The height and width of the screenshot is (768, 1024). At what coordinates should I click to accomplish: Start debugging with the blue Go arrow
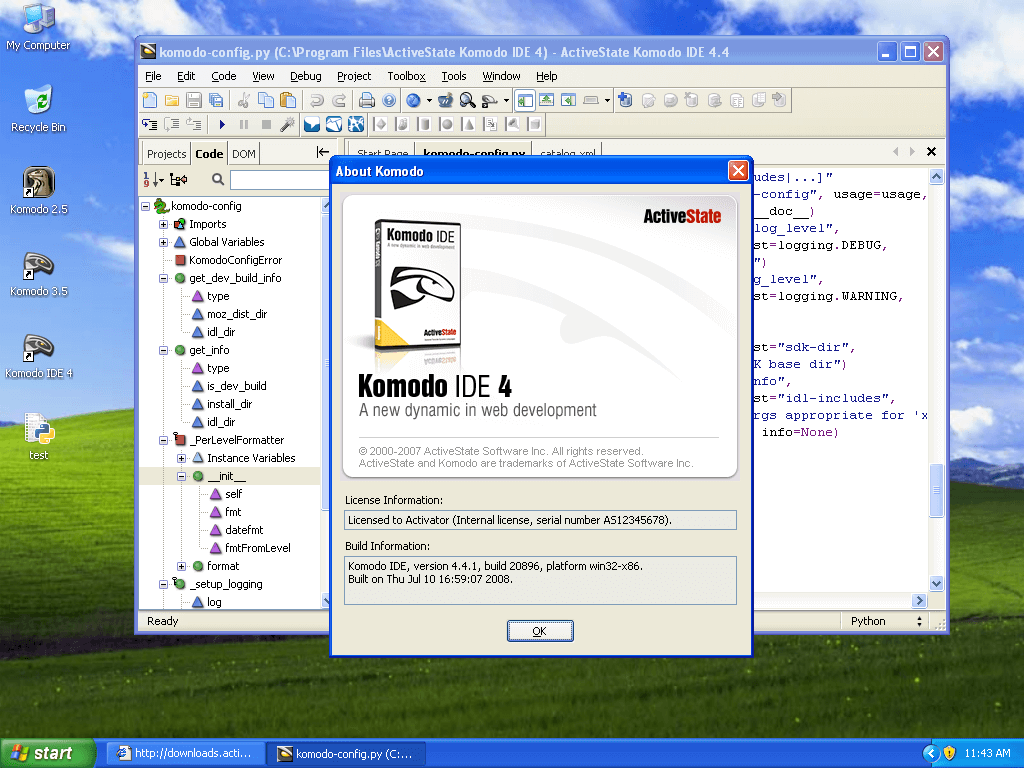pyautogui.click(x=222, y=124)
